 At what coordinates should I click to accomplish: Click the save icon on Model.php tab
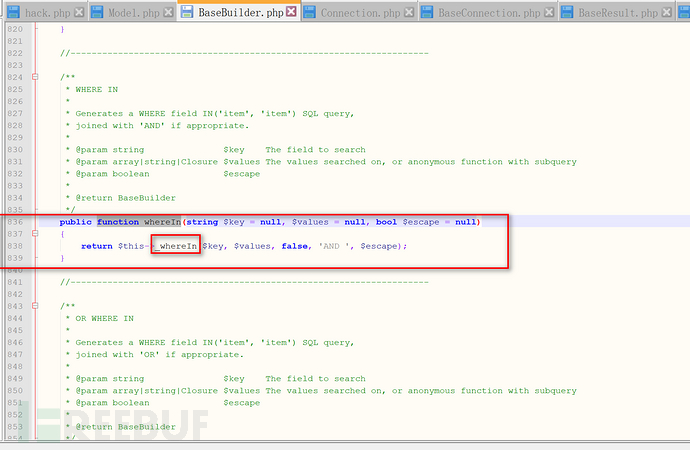coord(97,12)
